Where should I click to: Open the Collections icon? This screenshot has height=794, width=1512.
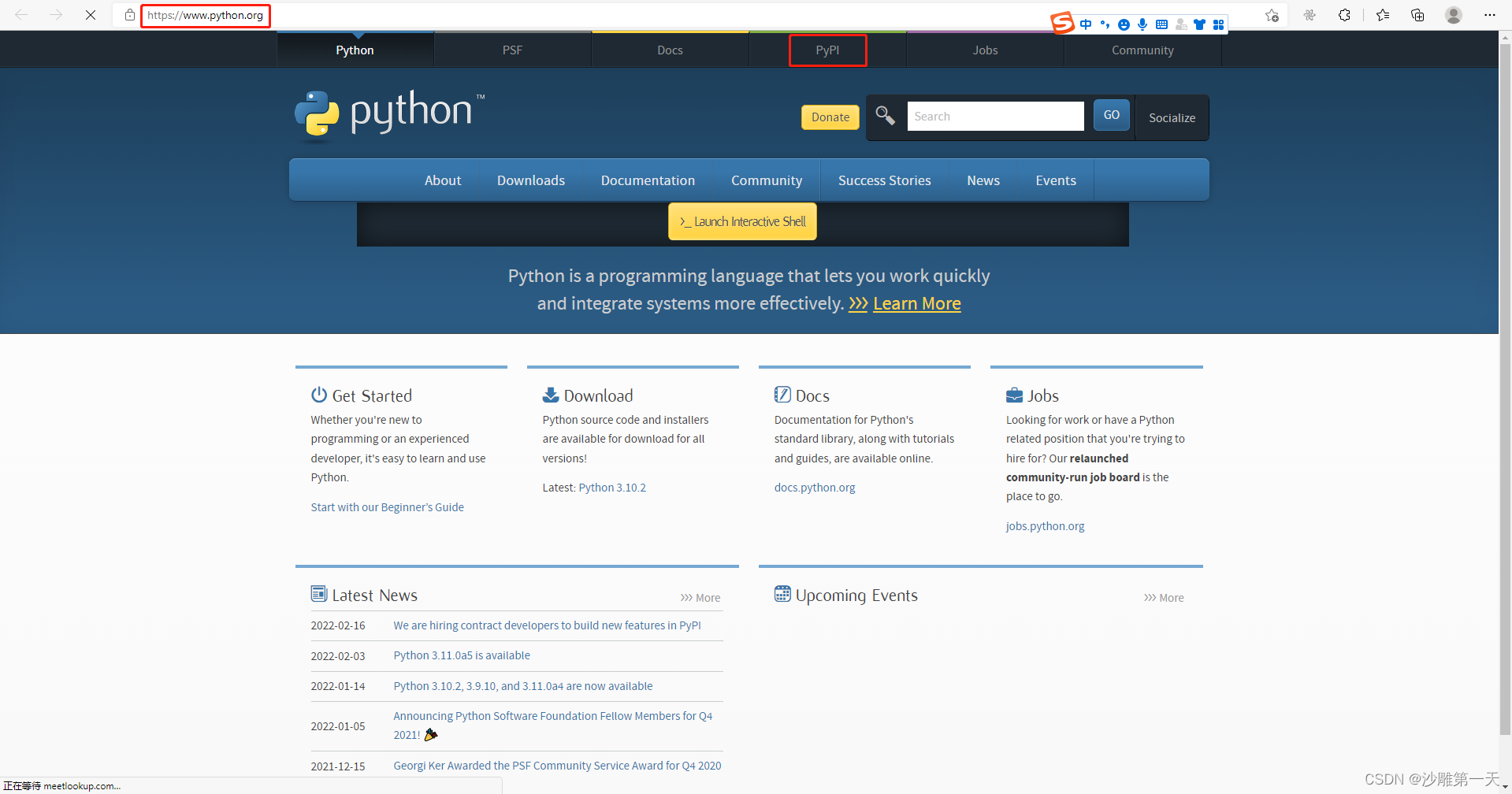click(1417, 15)
